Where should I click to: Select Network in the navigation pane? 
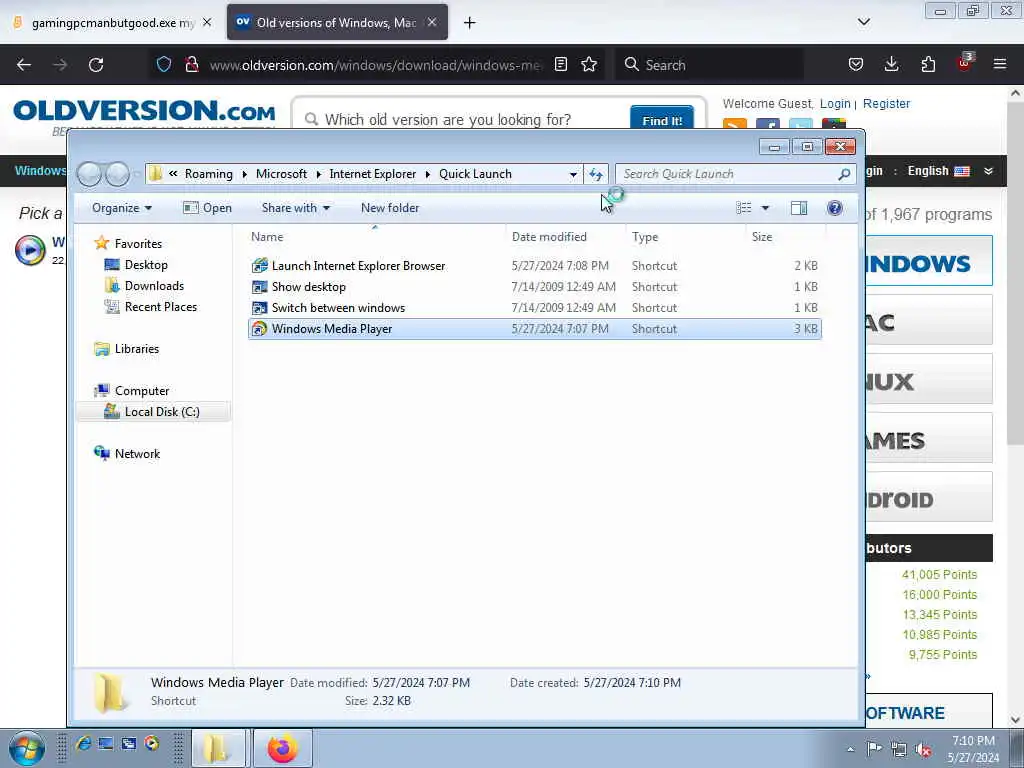(137, 453)
